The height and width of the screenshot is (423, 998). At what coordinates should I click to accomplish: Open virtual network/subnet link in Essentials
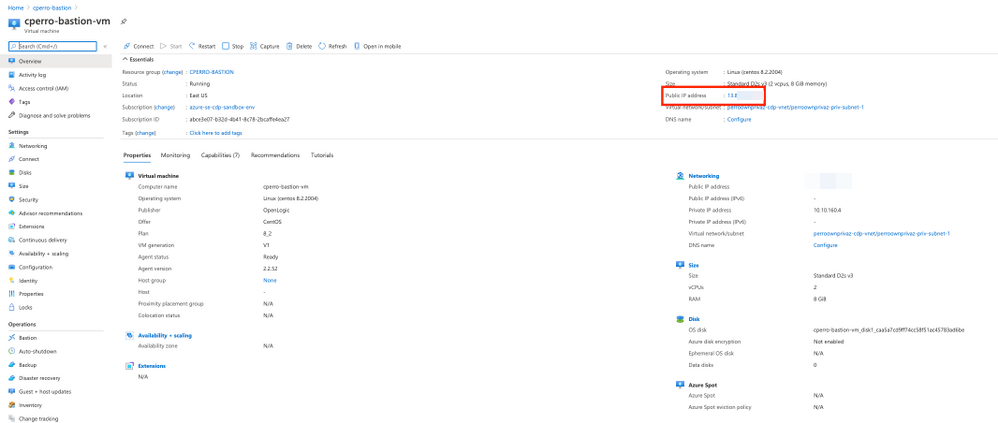(x=796, y=107)
